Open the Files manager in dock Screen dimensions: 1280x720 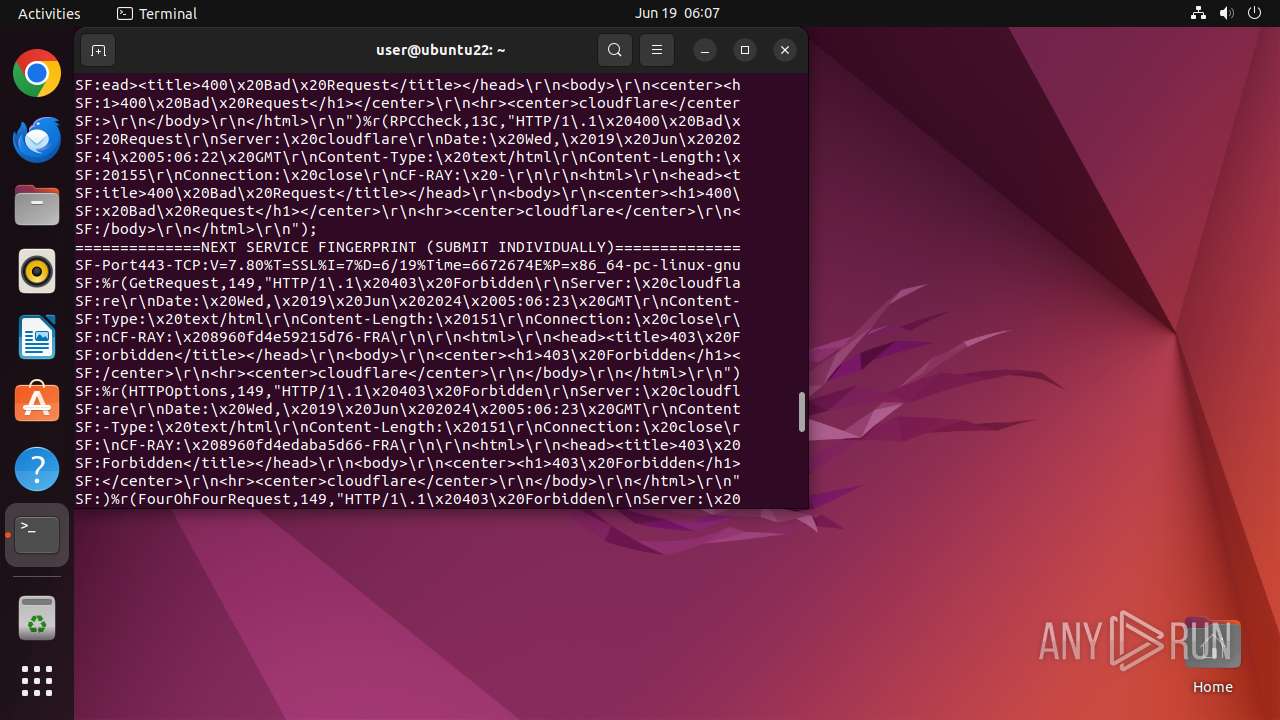(x=37, y=205)
